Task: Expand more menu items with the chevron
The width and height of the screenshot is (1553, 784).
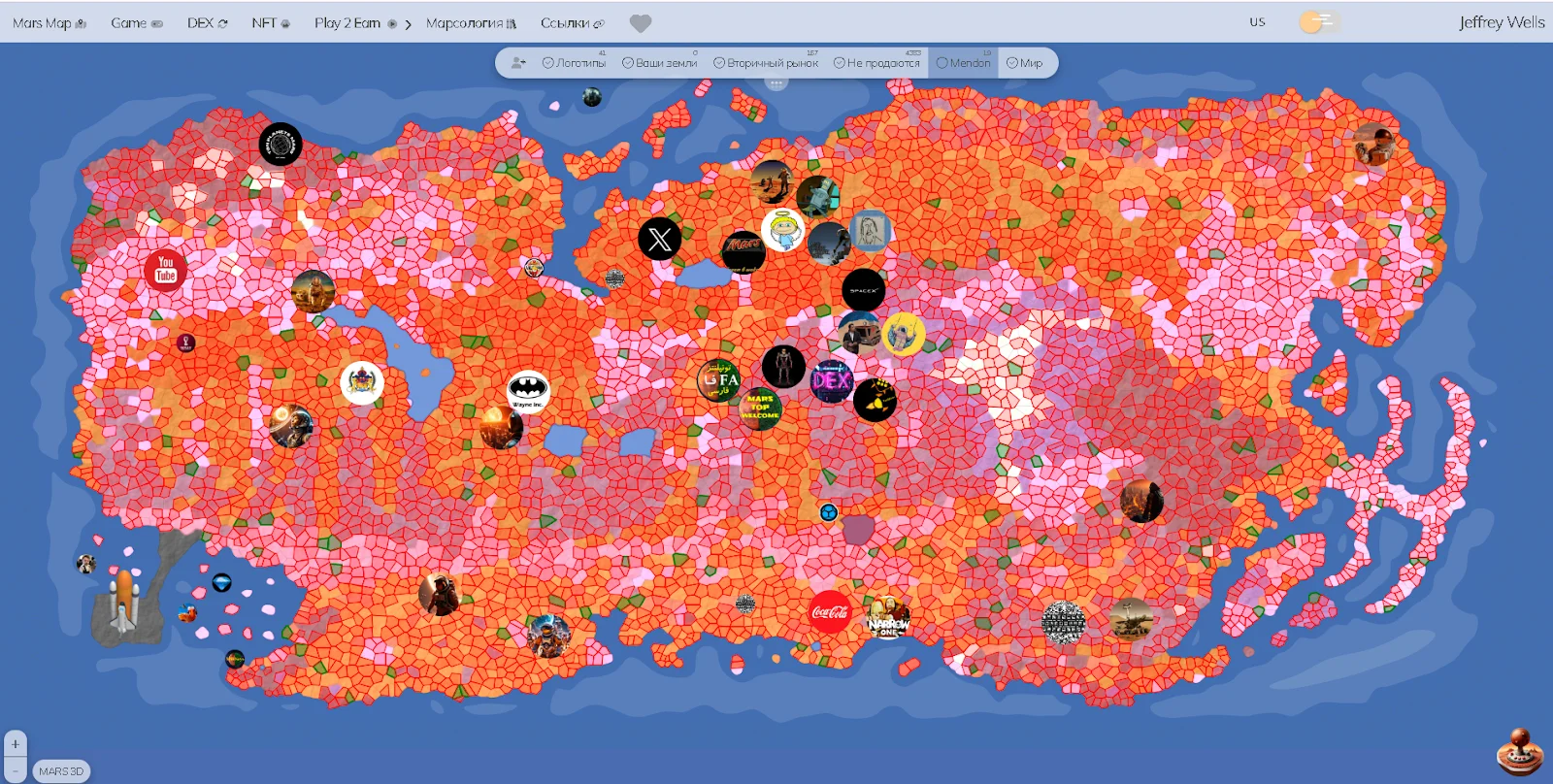Action: pos(408,24)
